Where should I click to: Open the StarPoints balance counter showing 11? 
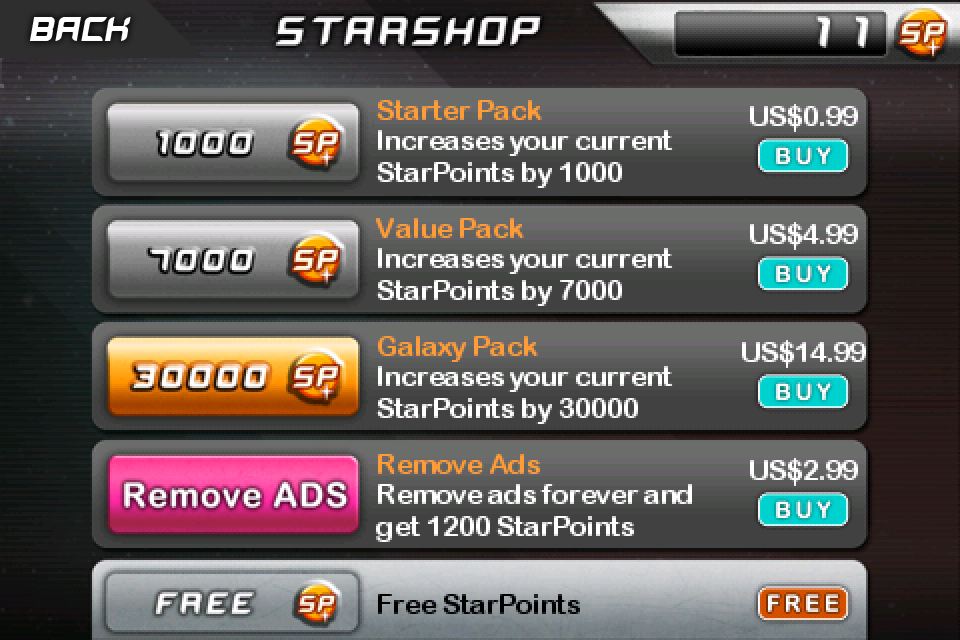tap(780, 33)
